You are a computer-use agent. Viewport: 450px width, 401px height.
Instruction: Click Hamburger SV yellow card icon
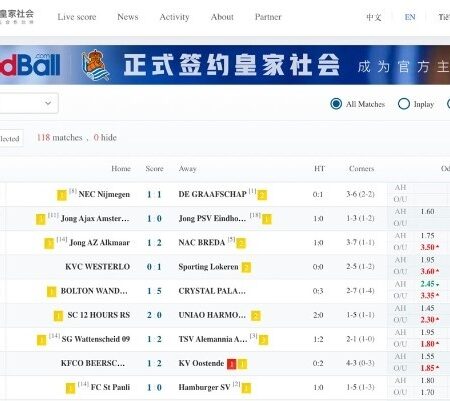tap(246, 388)
